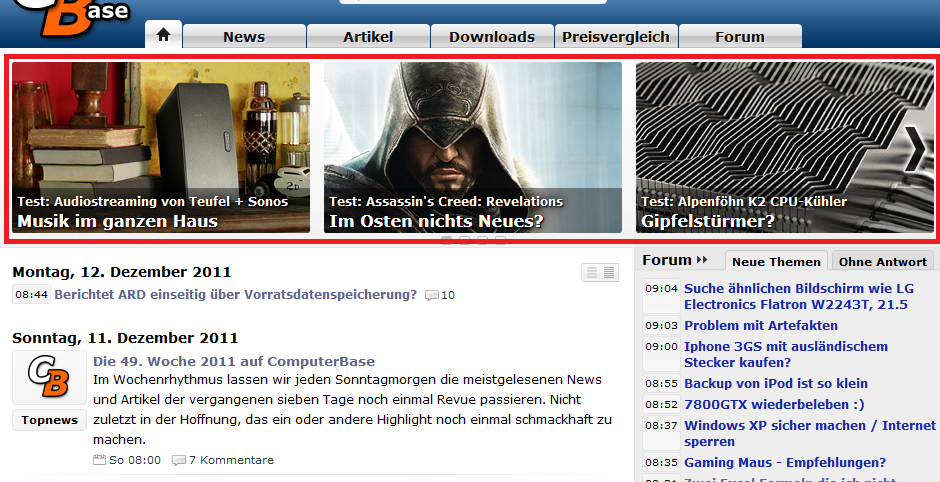The image size is (940, 482).
Task: Click the 08:55 forum time badge
Action: click(x=661, y=384)
